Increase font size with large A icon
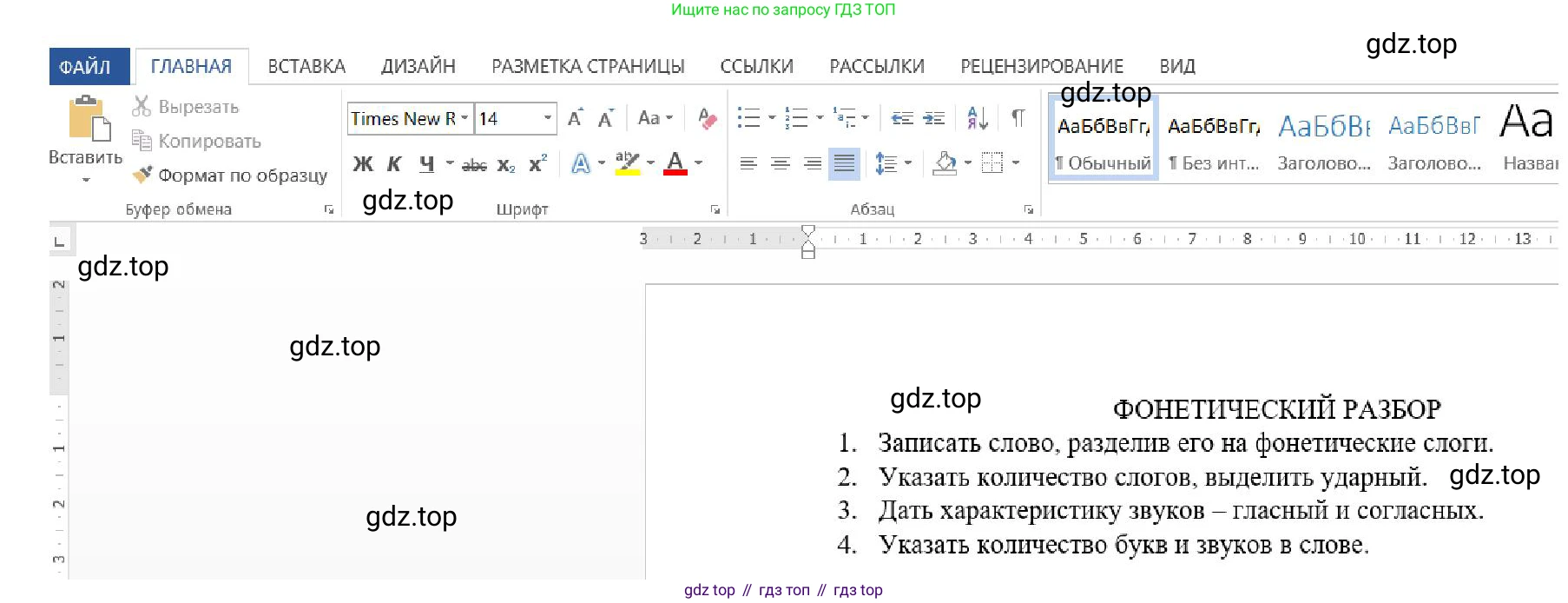This screenshot has height=603, width=1568. click(575, 118)
